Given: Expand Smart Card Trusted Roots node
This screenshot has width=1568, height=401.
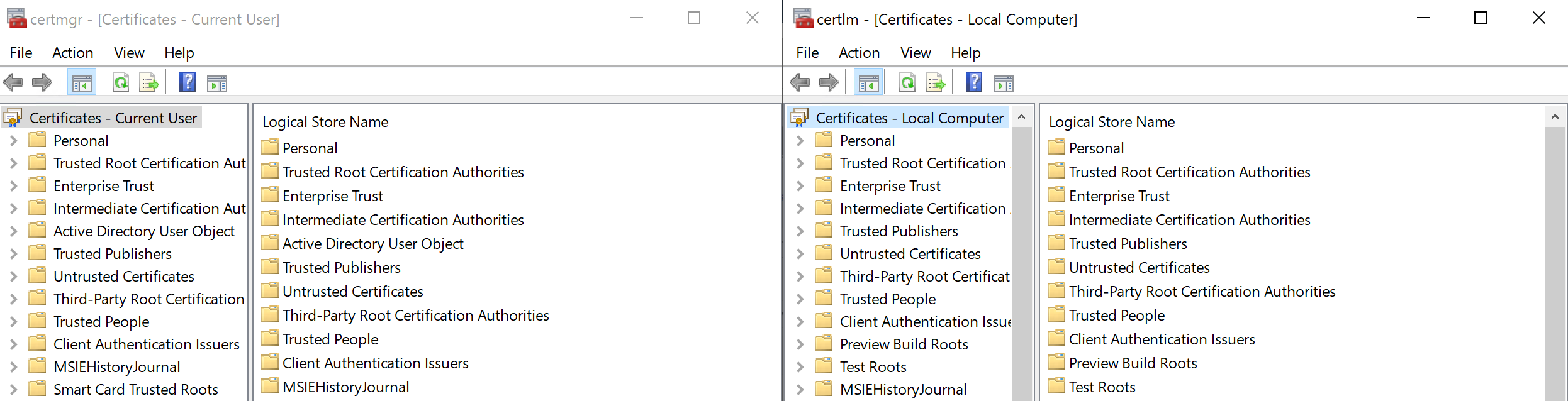Looking at the screenshot, I should (x=13, y=390).
